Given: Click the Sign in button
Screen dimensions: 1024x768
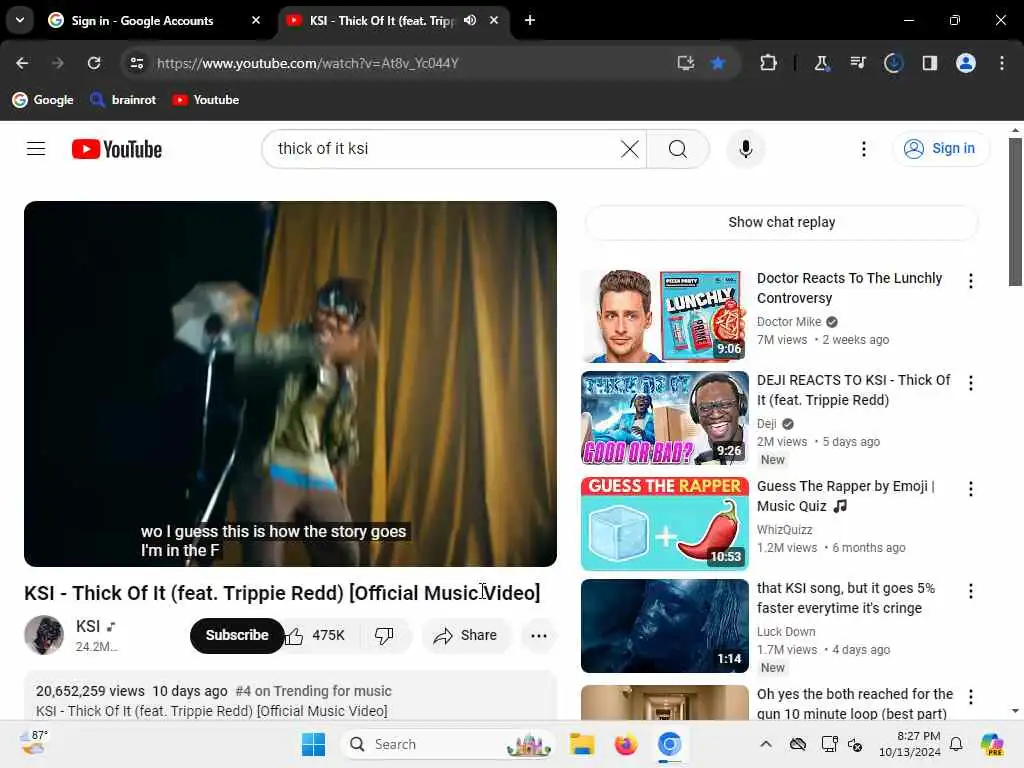Looking at the screenshot, I should 940,149.
